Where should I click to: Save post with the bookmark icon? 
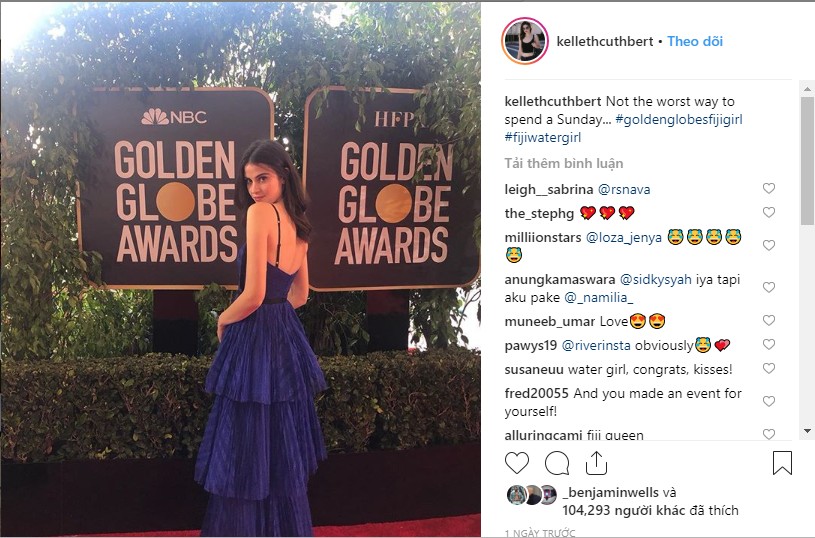point(782,463)
